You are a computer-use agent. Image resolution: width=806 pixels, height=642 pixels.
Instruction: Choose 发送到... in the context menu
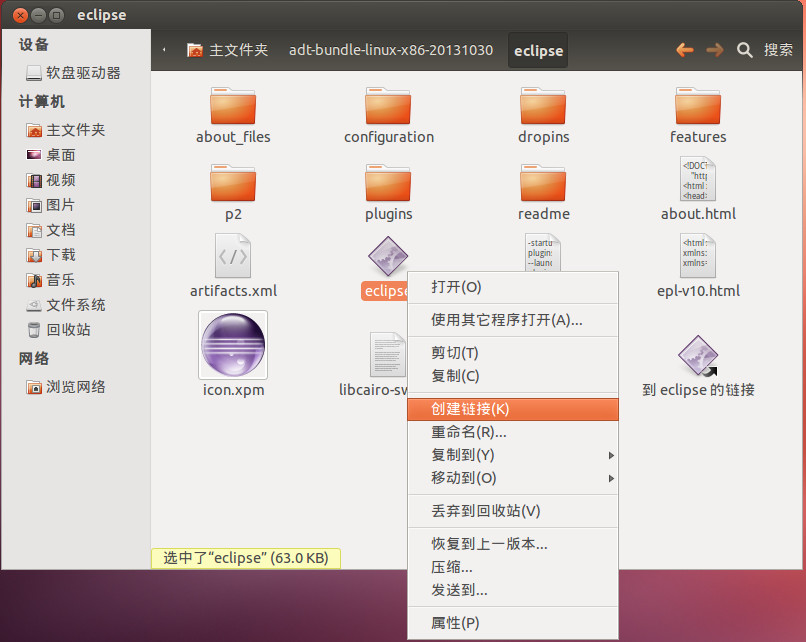pos(512,590)
